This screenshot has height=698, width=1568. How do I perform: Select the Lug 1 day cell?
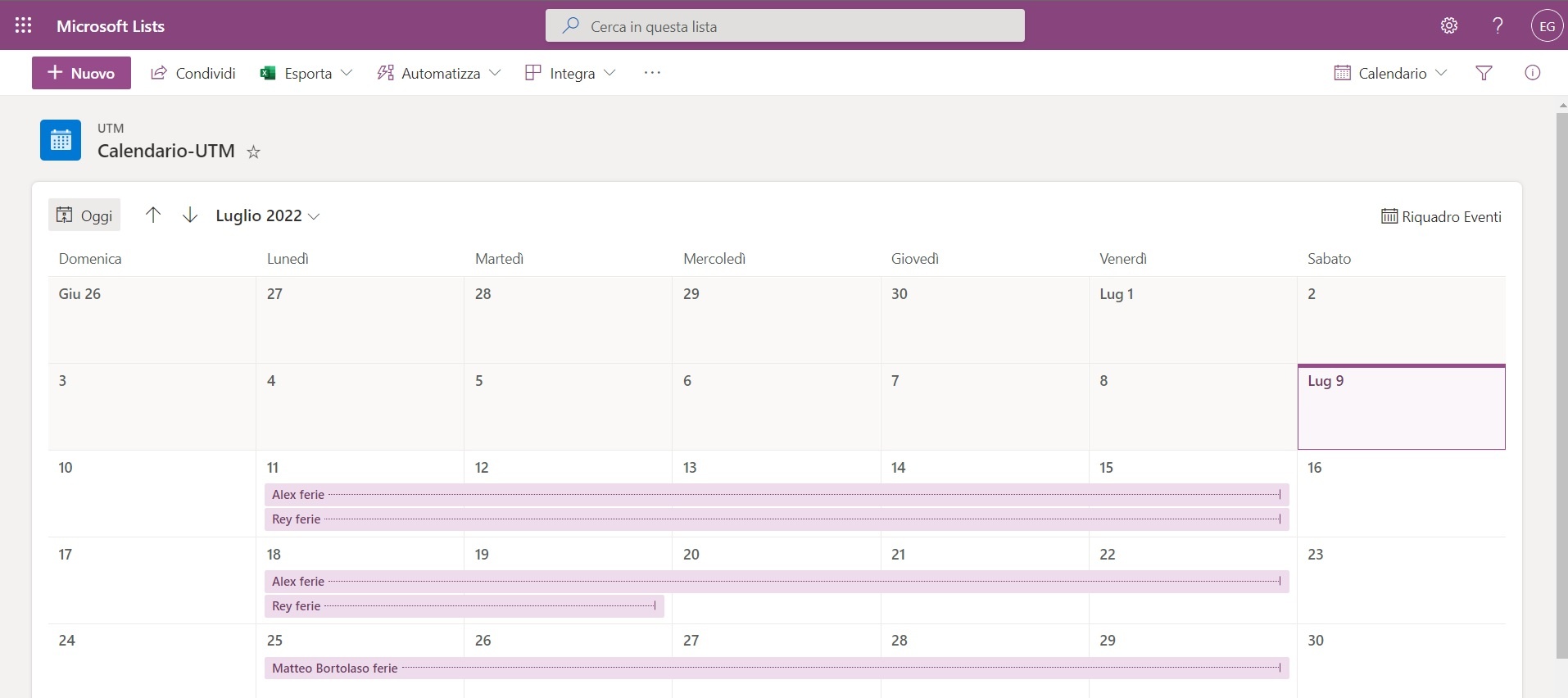tap(1194, 320)
